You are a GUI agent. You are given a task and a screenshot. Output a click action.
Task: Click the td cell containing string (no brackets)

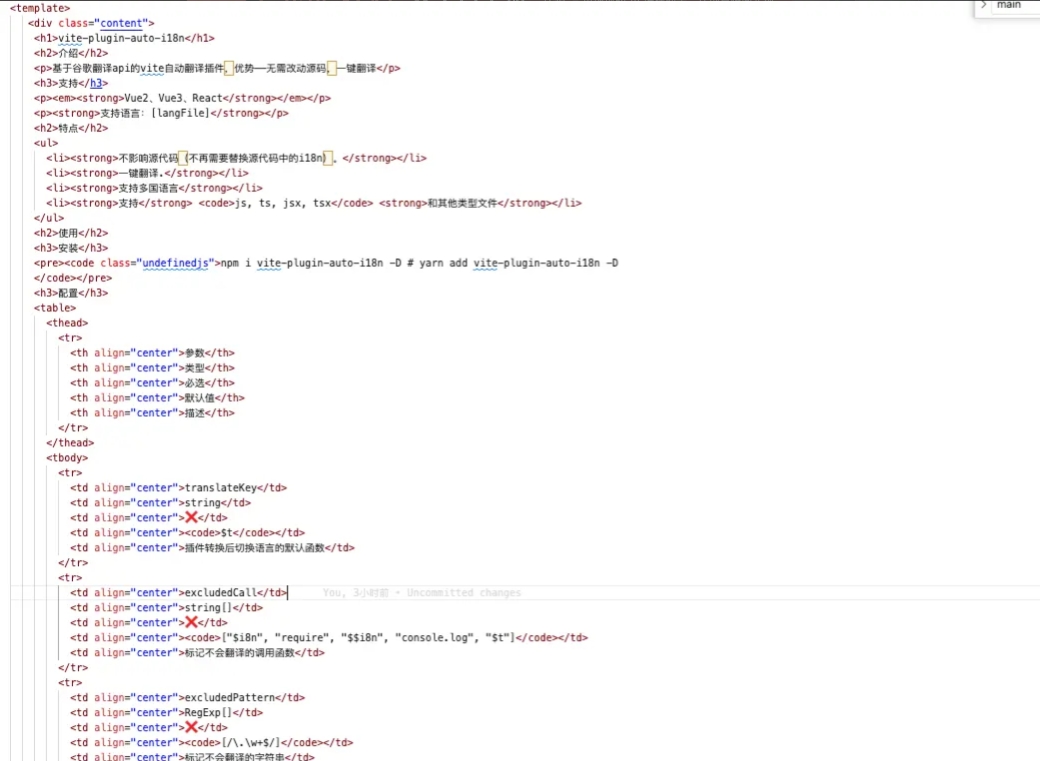[161, 503]
